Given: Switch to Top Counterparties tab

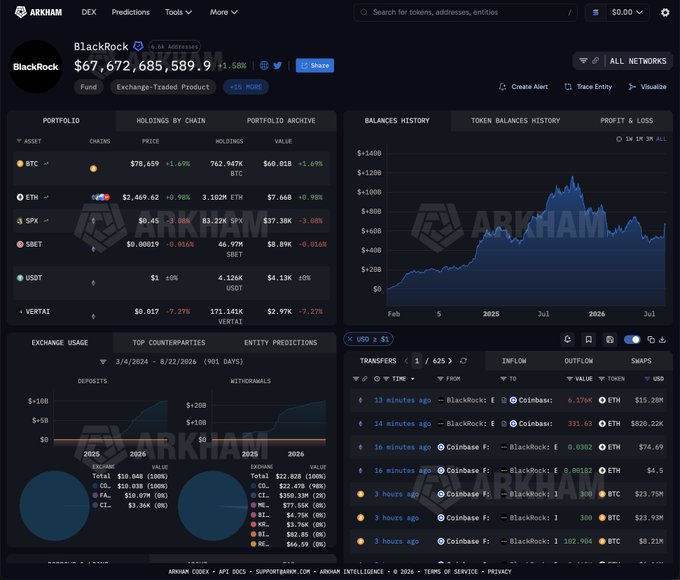Looking at the screenshot, I should point(169,343).
